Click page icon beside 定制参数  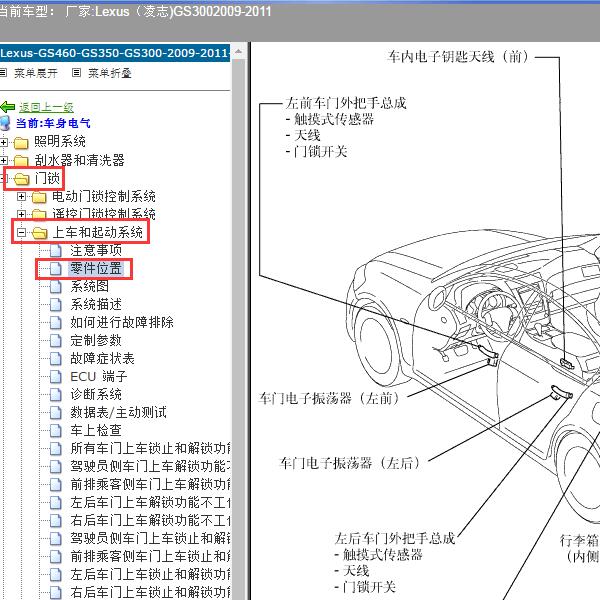pyautogui.click(x=56, y=341)
